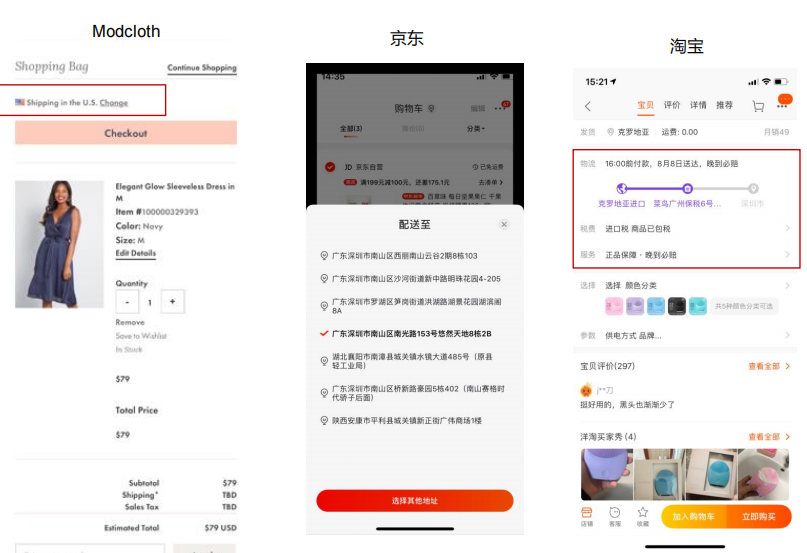The height and width of the screenshot is (553, 807).
Task: Click Taobao status bar battery icon
Action: tap(781, 81)
